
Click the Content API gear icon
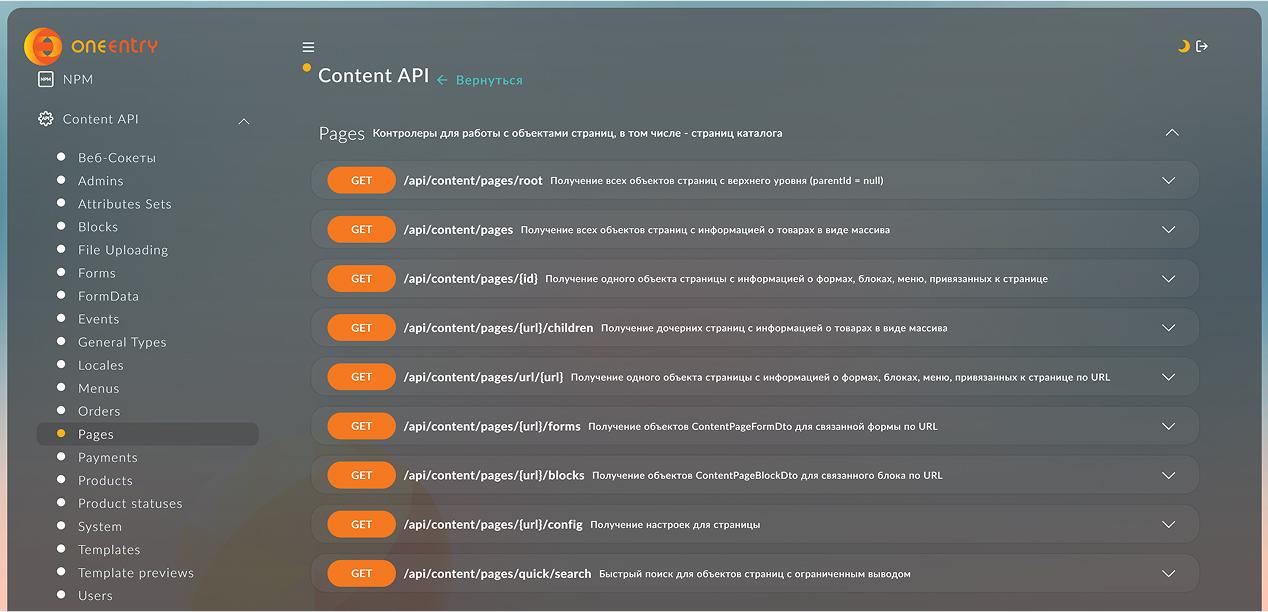coord(45,119)
